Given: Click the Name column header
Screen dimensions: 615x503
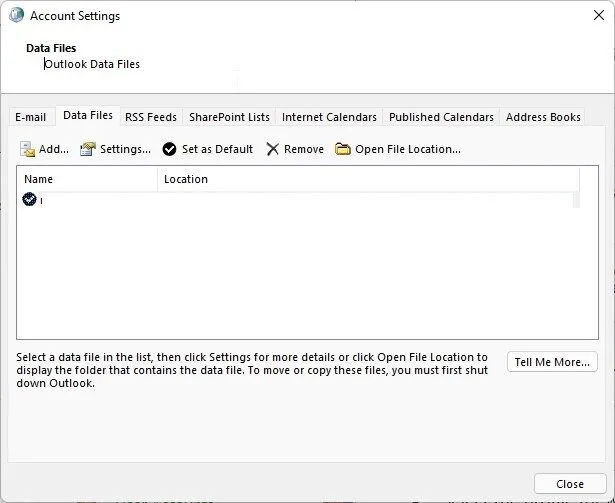Looking at the screenshot, I should (x=87, y=179).
